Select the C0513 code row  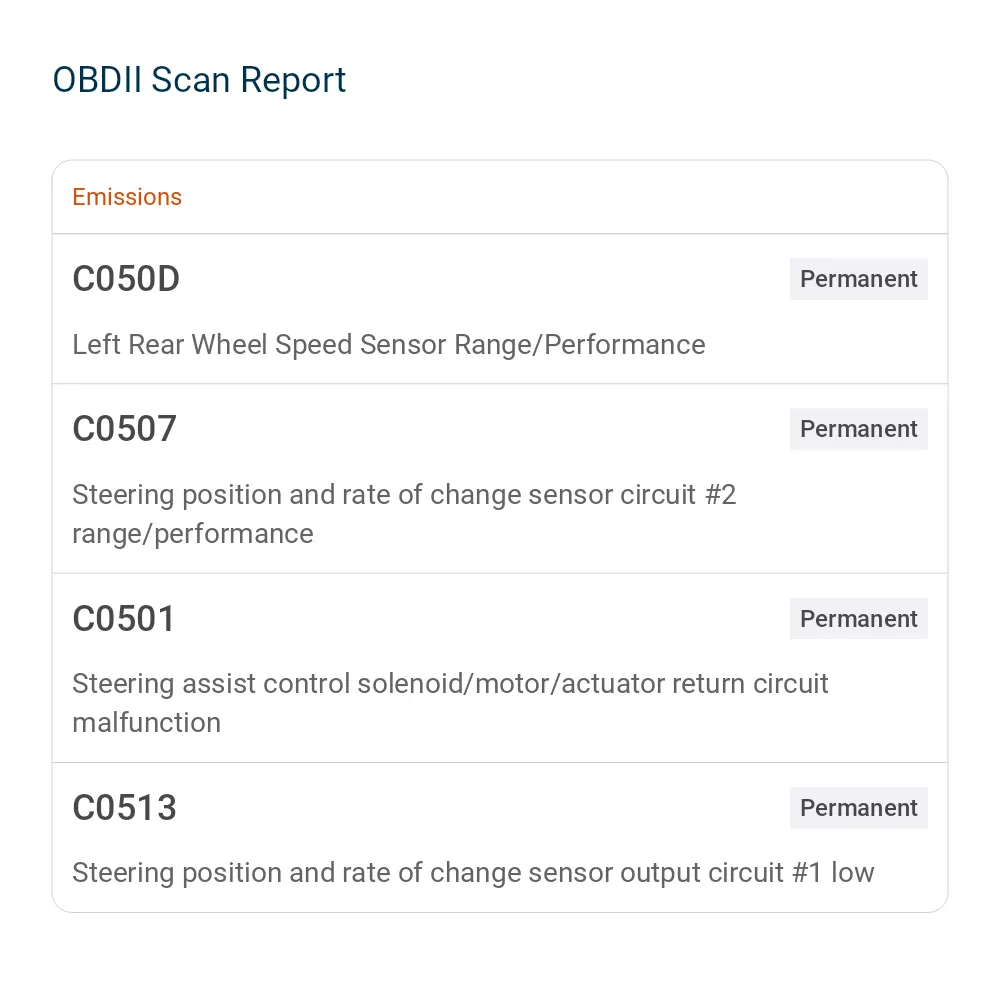[500, 837]
